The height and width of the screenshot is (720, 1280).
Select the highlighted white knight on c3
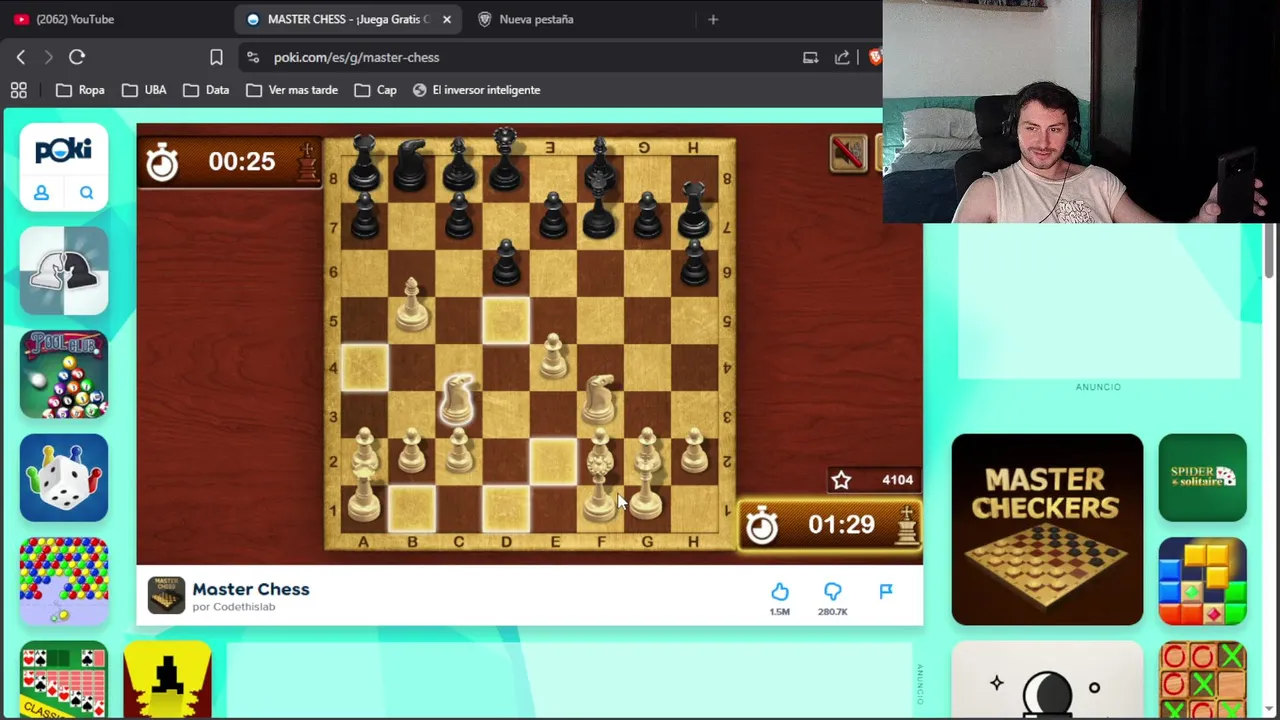click(x=458, y=402)
